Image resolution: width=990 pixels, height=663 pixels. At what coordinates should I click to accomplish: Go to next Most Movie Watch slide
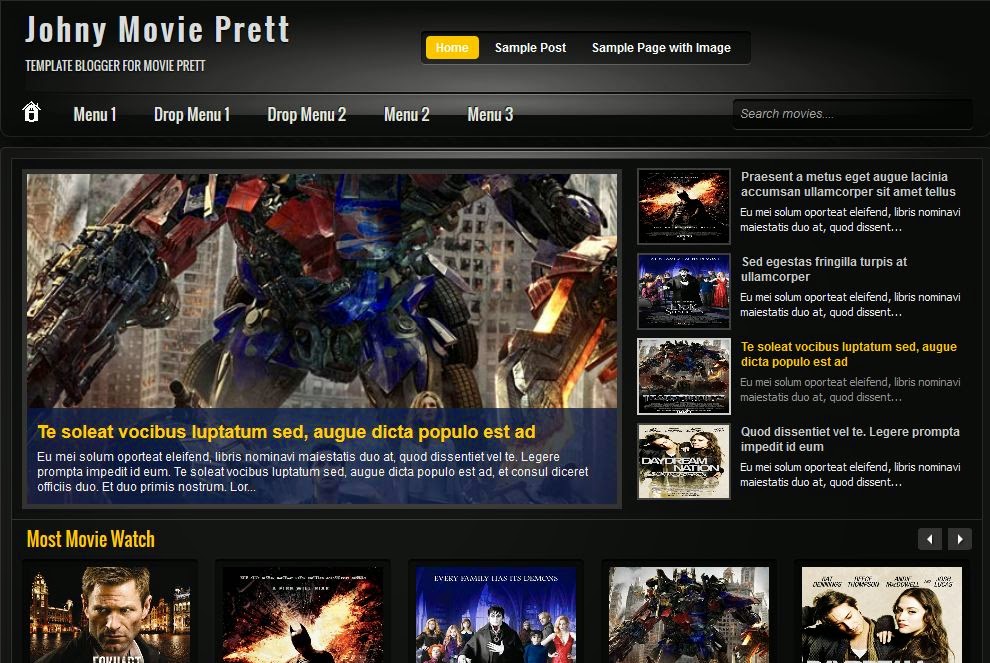(x=960, y=539)
